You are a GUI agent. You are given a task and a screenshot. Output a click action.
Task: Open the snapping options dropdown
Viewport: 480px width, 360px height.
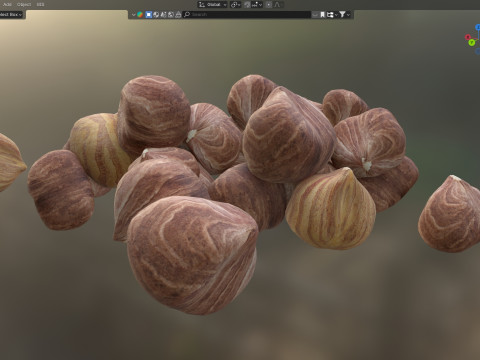point(257,5)
